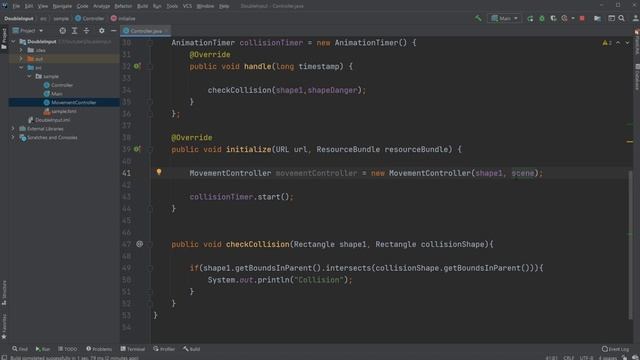Image resolution: width=640 pixels, height=360 pixels.
Task: Click the Expand All icon in Project panel
Action: 74,31
